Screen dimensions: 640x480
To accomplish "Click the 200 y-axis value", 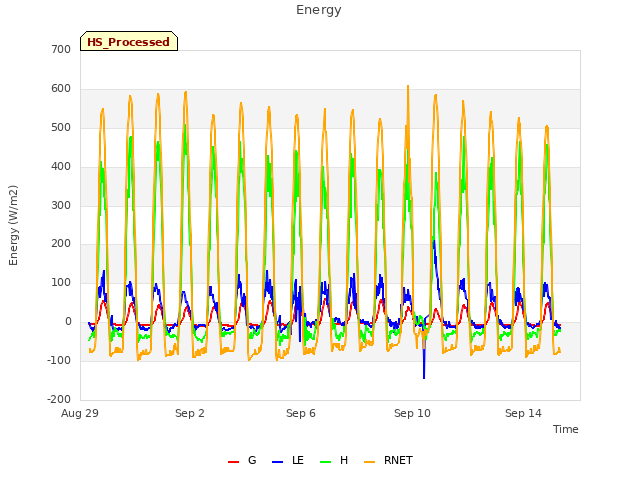I will (61, 244).
